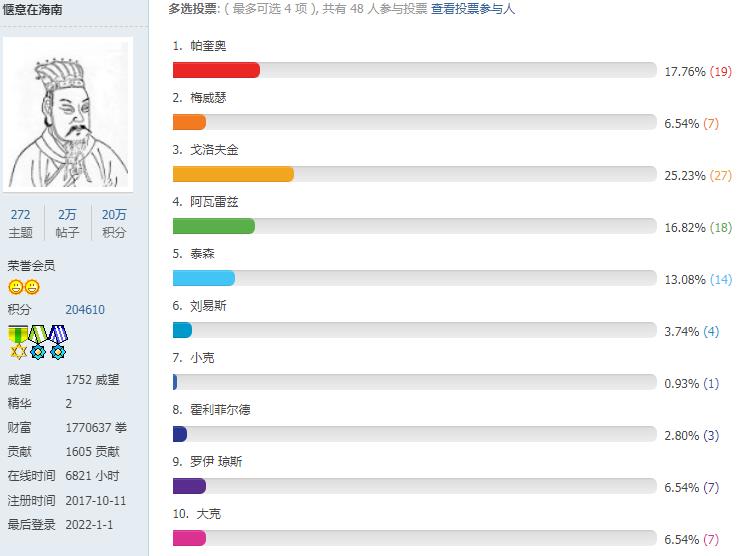Click the green-striped ribbon medal icon
Image resolution: width=754 pixels, height=556 pixels.
click(38, 342)
